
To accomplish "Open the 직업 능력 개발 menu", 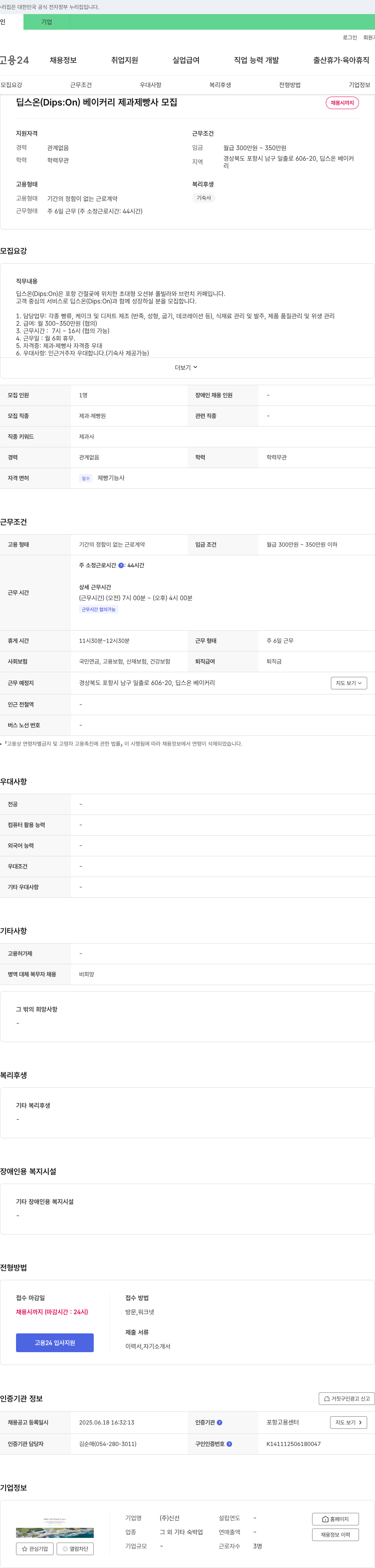I will point(257,60).
